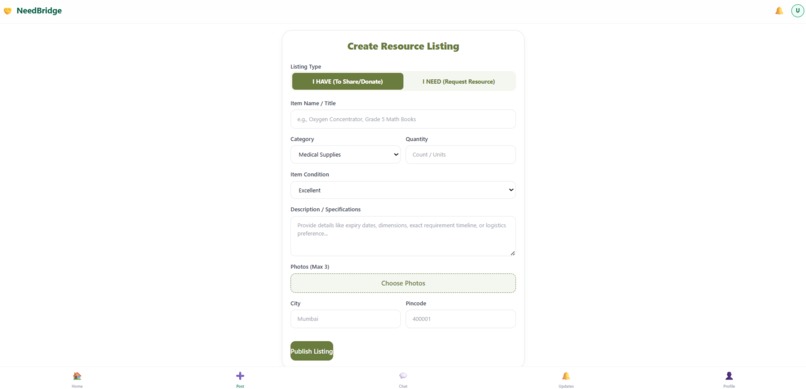The width and height of the screenshot is (806, 389).
Task: Click the Pincode input field
Action: point(461,319)
